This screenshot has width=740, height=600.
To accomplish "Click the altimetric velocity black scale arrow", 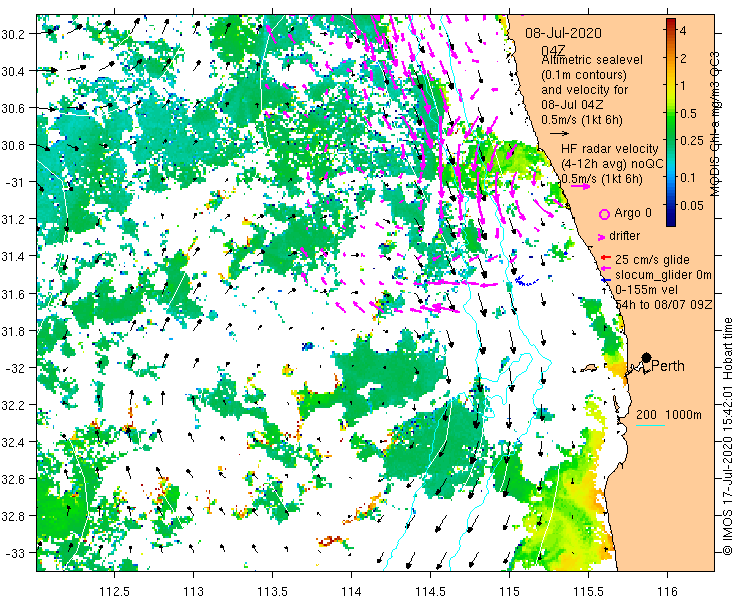I will tap(560, 134).
